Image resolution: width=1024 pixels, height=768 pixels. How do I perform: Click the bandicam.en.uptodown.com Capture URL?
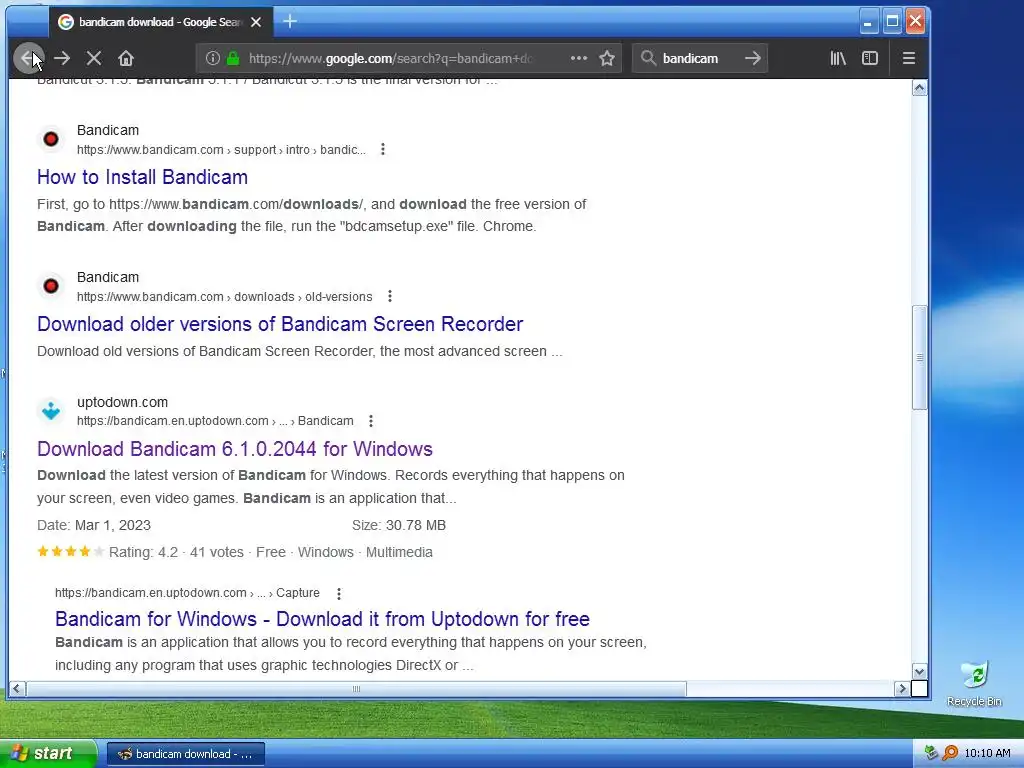pos(187,593)
